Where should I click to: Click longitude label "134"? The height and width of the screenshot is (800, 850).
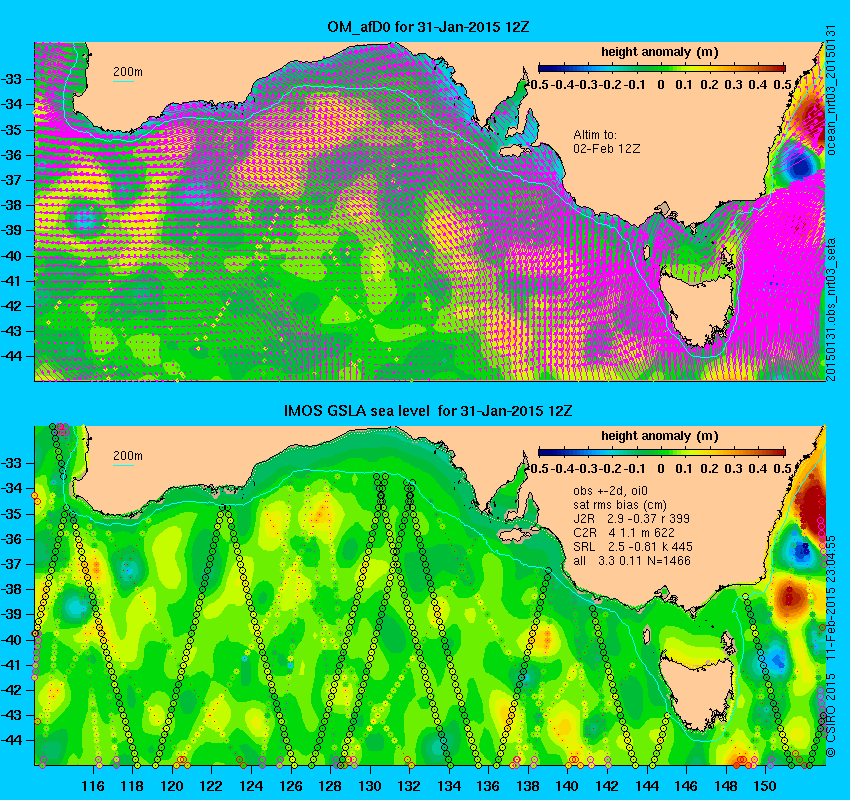pos(449,786)
